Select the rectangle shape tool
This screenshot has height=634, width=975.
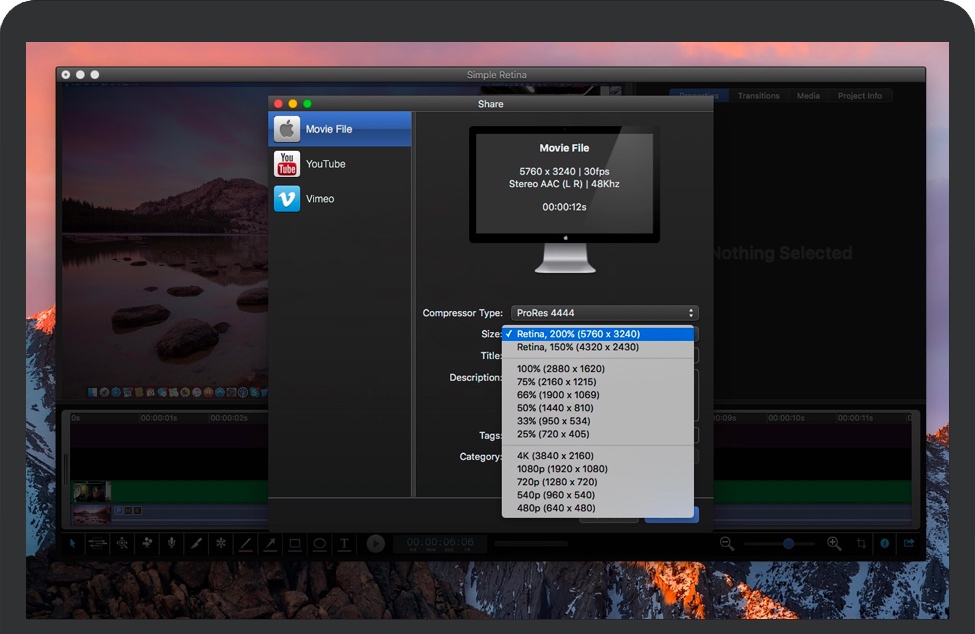pos(295,544)
